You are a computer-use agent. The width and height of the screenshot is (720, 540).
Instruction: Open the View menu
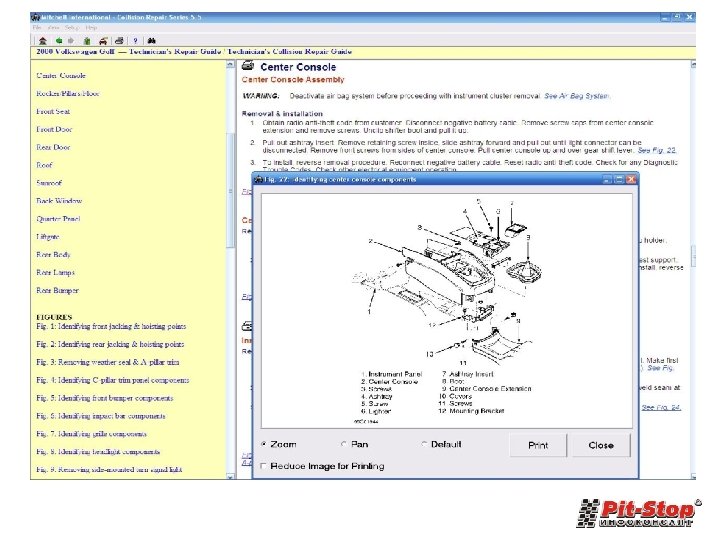point(53,28)
